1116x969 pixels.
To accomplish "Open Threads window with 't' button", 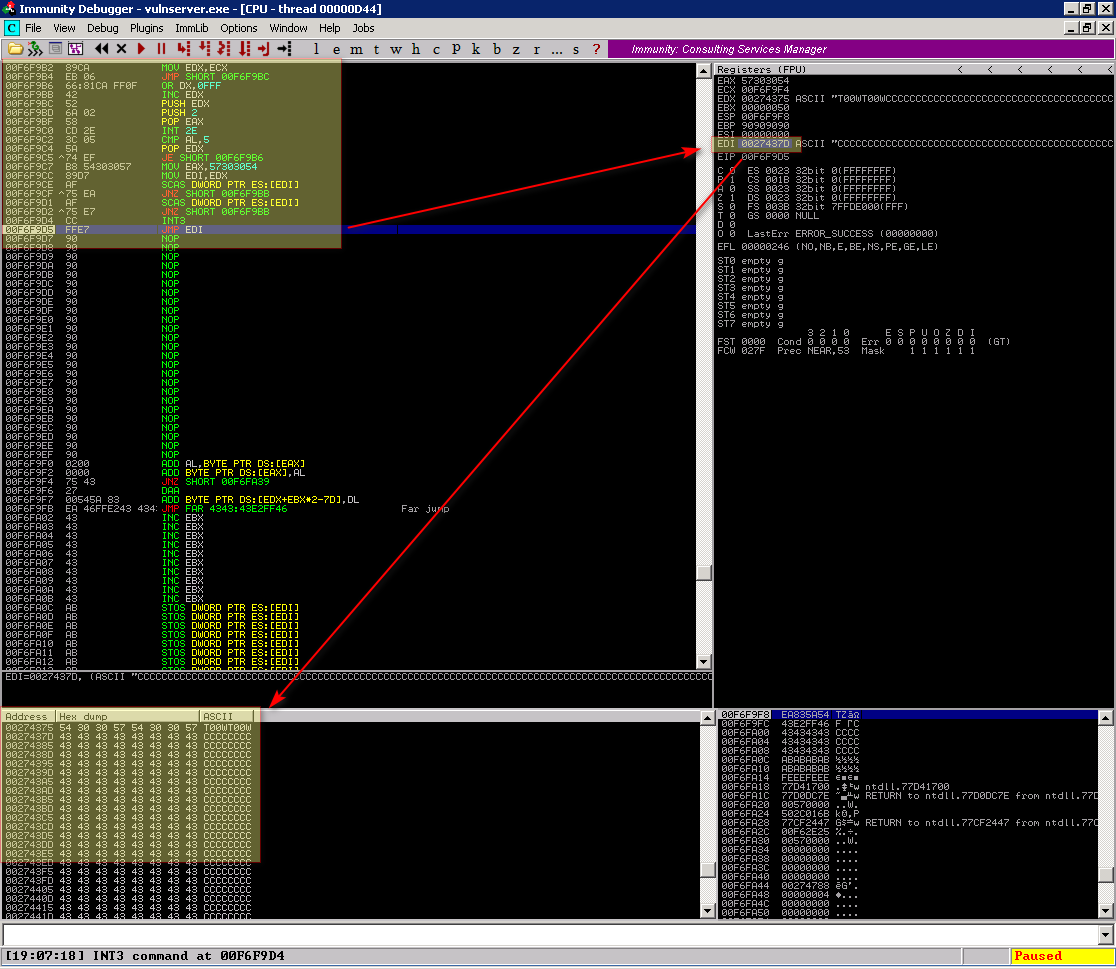I will click(x=376, y=49).
